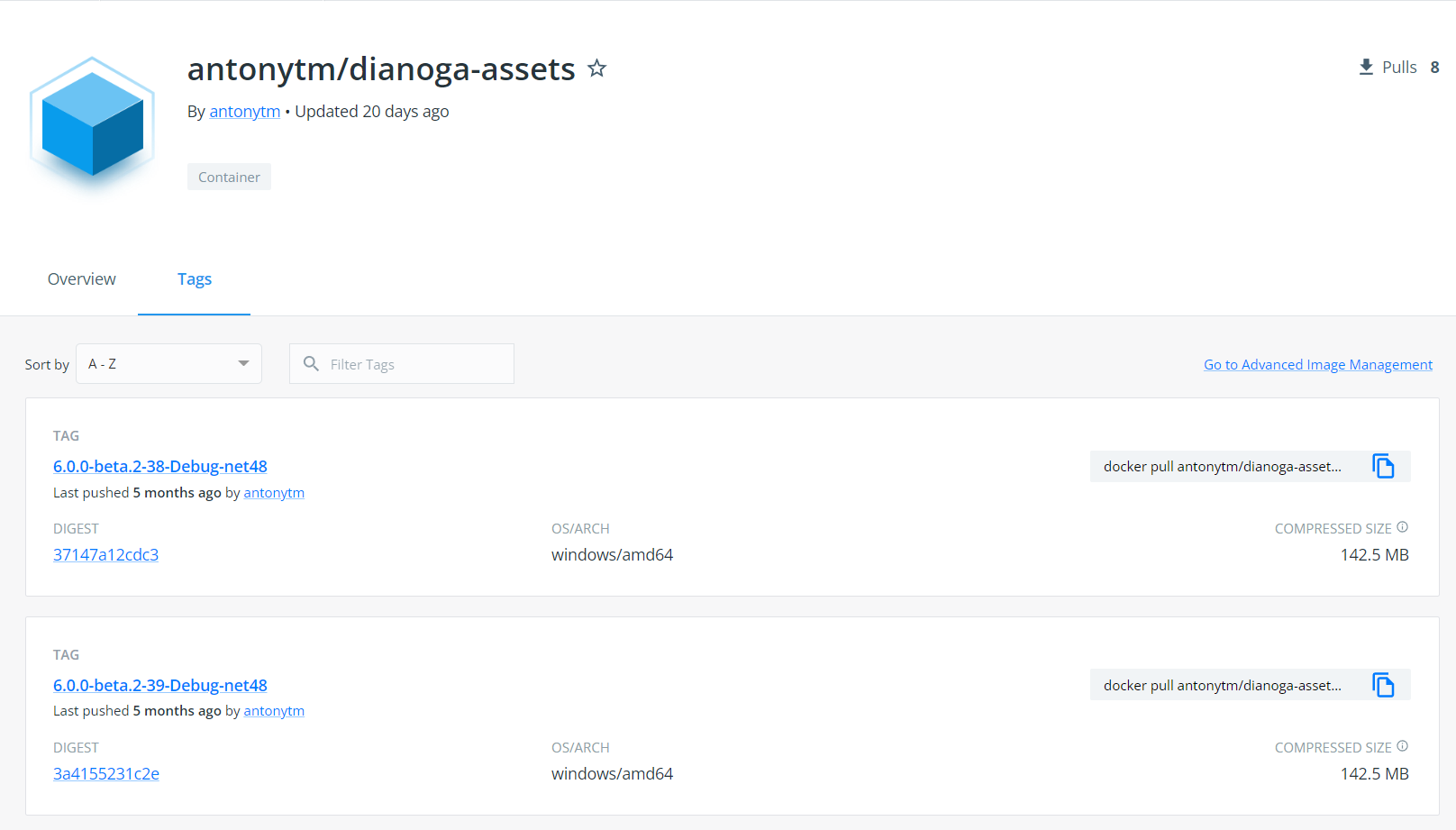Viewport: 1456px width, 830px height.
Task: Click the sort dropdown arrow
Action: click(x=242, y=363)
